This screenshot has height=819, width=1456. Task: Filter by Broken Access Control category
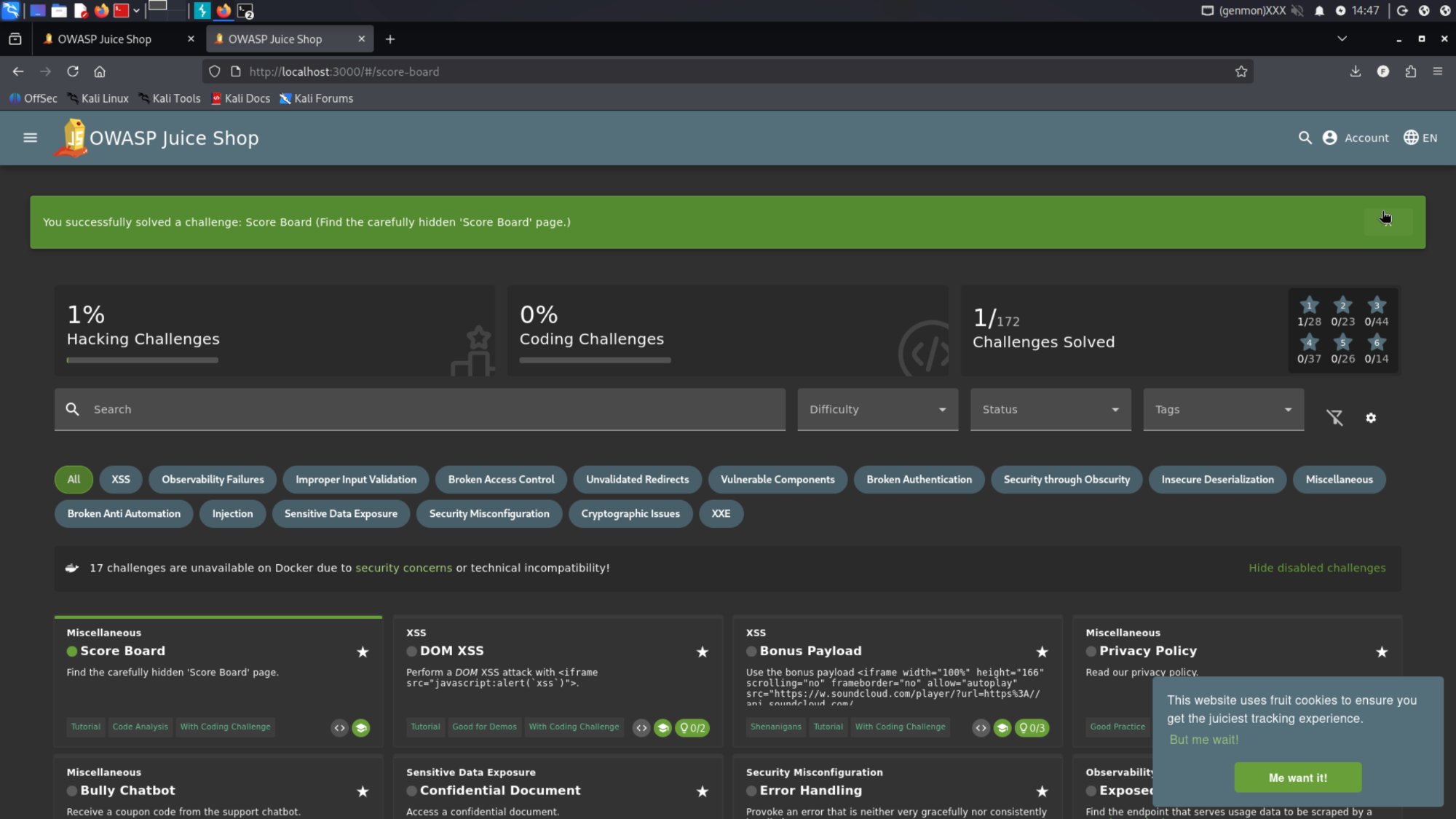coord(501,479)
